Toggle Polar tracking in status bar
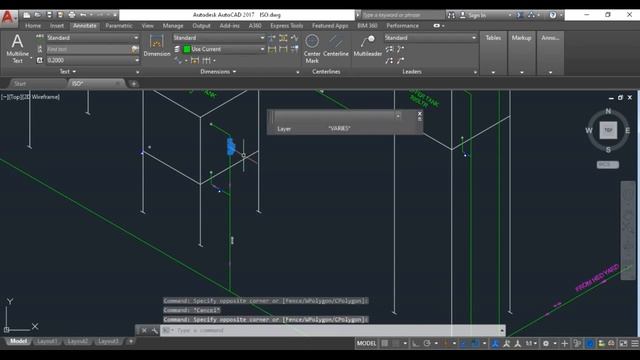Image resolution: width=640 pixels, height=360 pixels. [427, 344]
